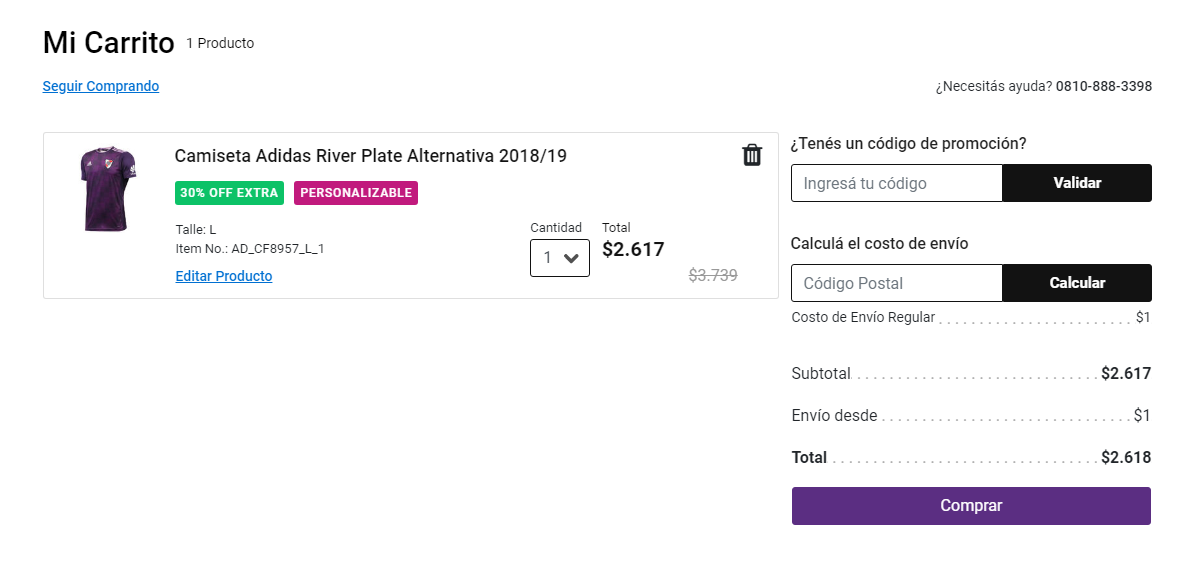
Task: Open the Seguir Comprando link
Action: point(101,86)
